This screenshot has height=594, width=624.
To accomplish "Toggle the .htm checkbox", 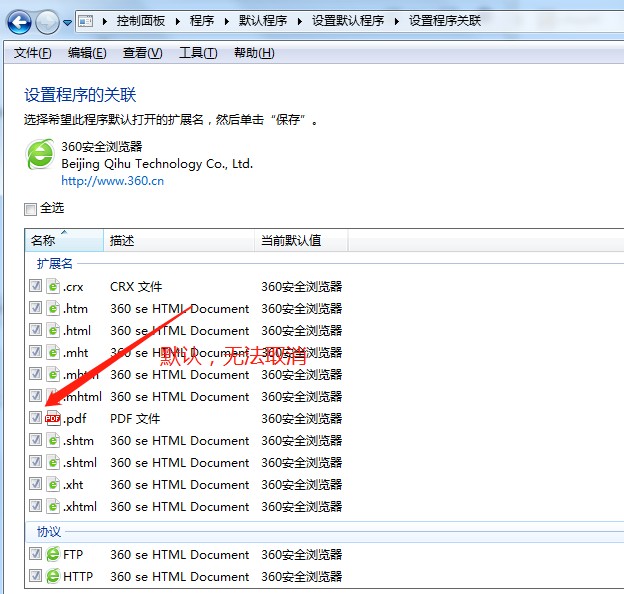I will click(35, 308).
